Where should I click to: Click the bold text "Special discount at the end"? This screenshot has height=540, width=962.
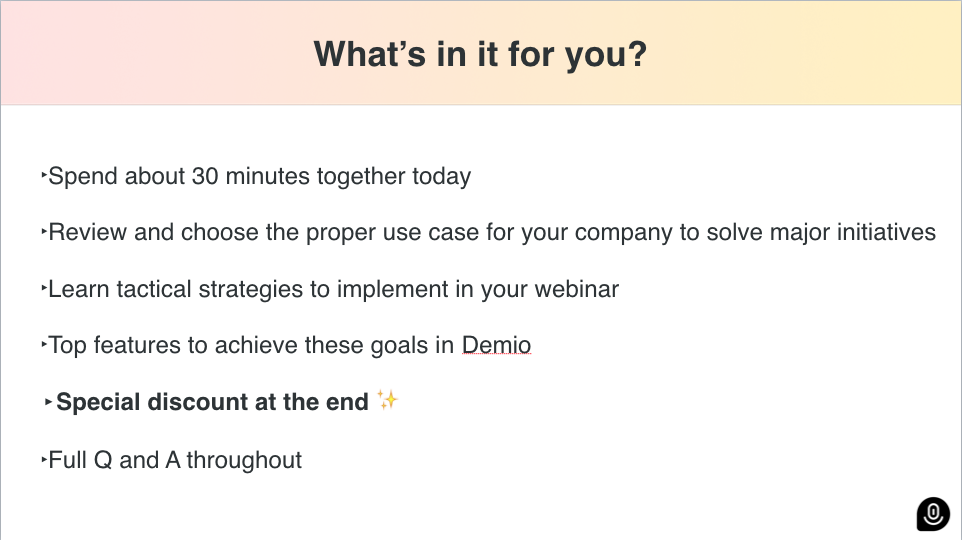click(212, 402)
